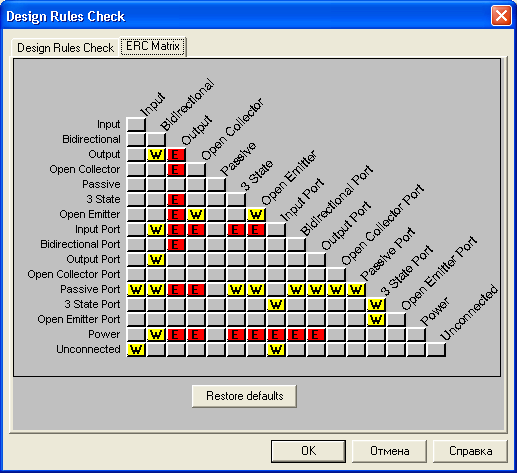The width and height of the screenshot is (517, 473).
Task: Toggle W cell at Open Emitter Port row, 3 State Port column
Action: coord(376,319)
